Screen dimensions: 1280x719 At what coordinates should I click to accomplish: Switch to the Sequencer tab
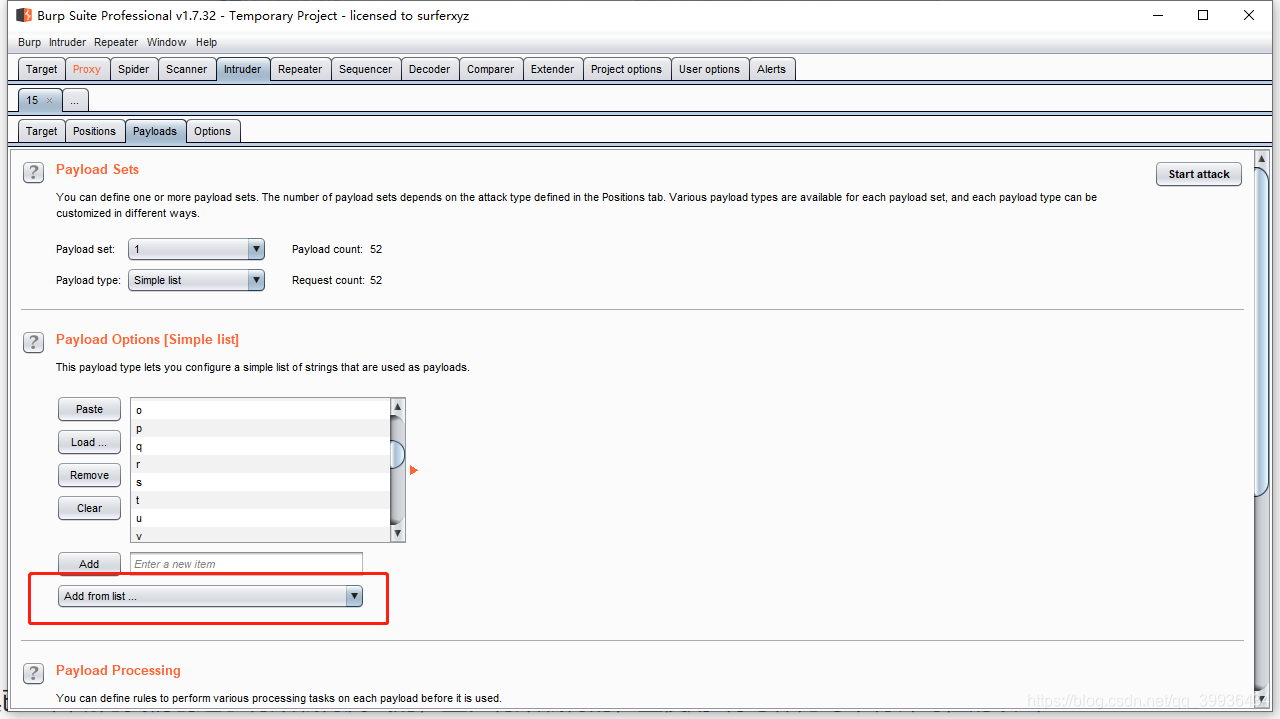click(366, 69)
